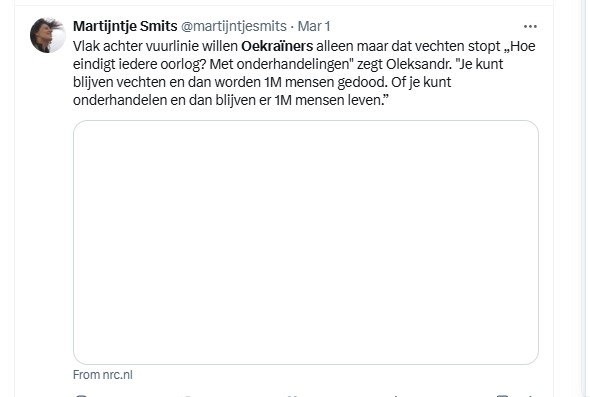
Task: Open the three-dot more options menu
Action: [x=530, y=26]
